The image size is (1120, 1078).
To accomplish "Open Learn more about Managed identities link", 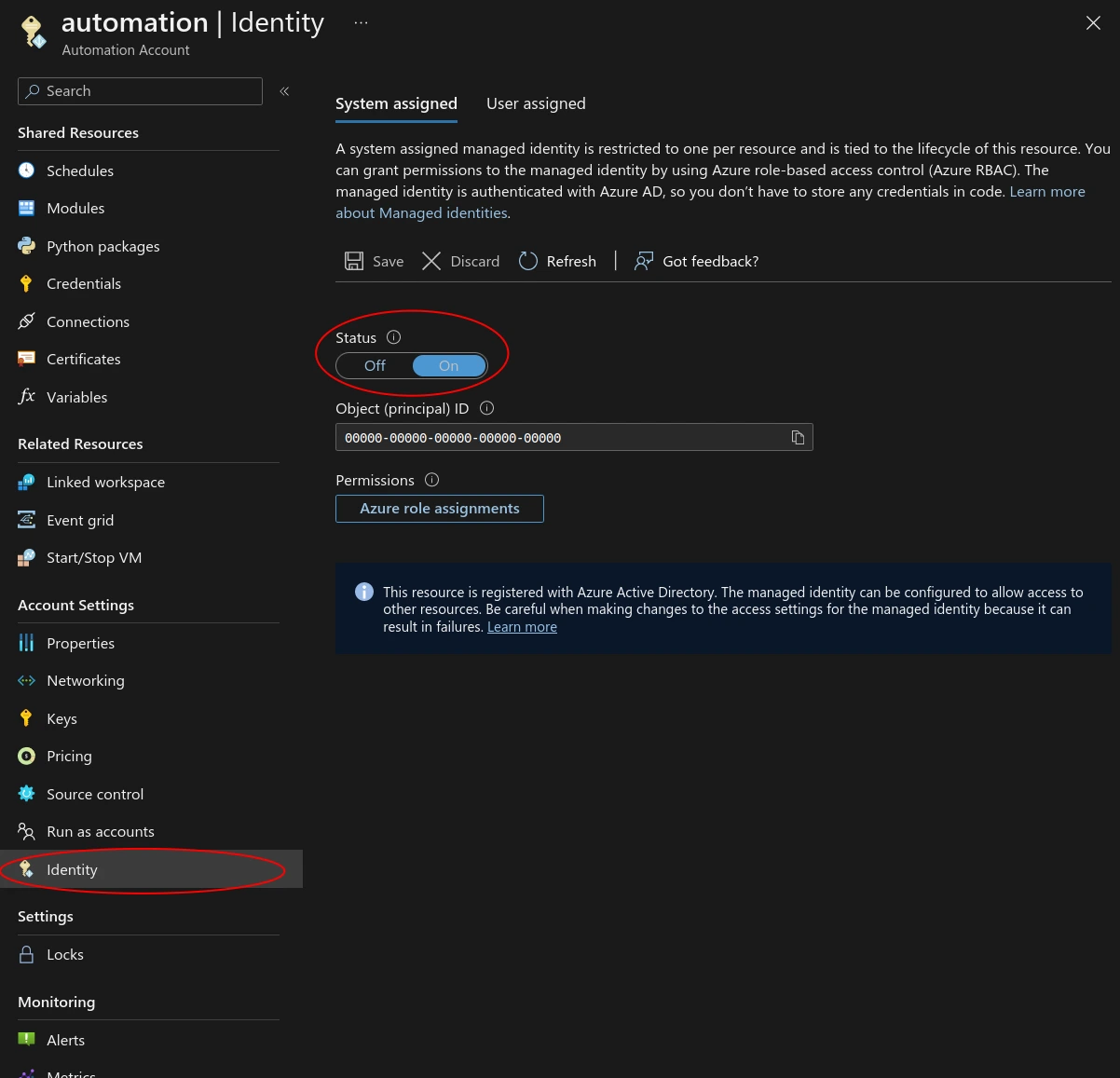I will point(710,202).
